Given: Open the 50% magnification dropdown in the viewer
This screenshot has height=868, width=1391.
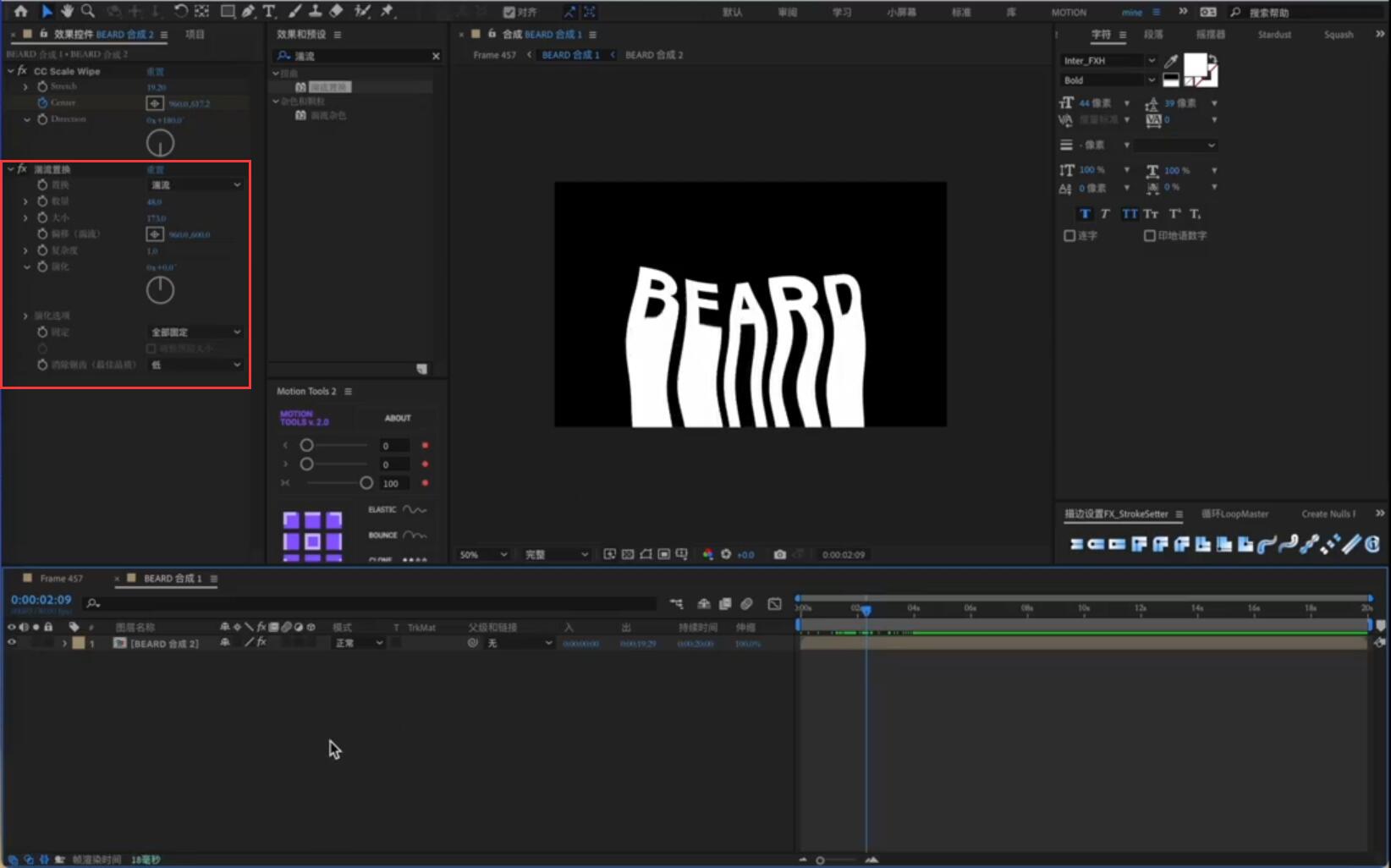Looking at the screenshot, I should [483, 555].
